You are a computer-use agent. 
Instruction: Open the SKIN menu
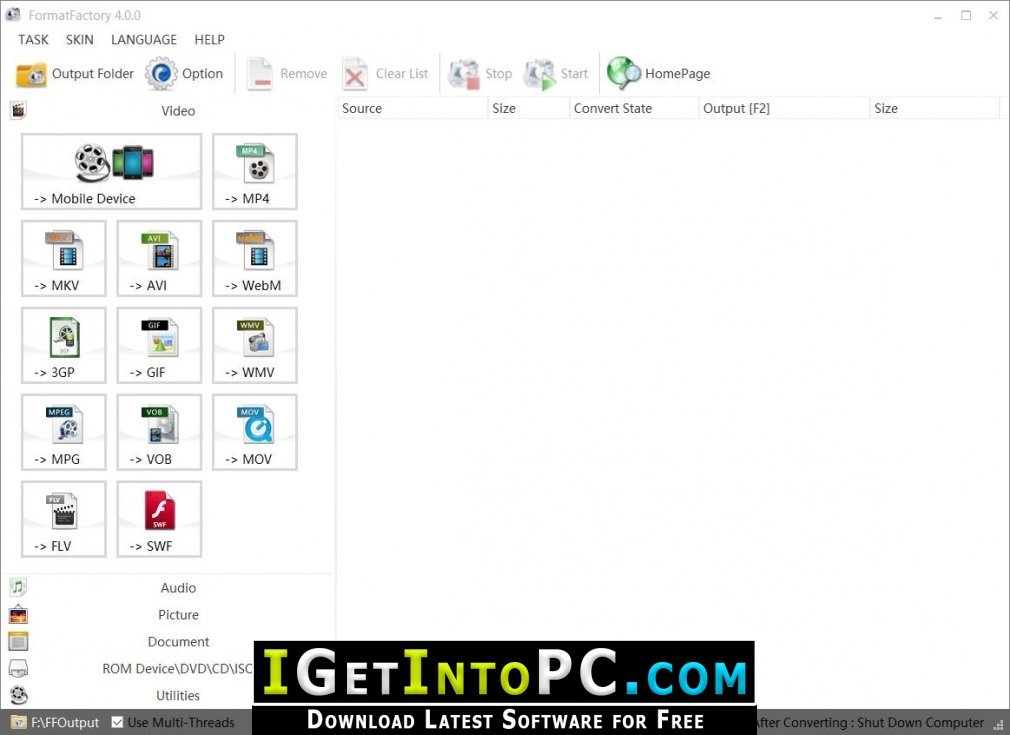80,40
